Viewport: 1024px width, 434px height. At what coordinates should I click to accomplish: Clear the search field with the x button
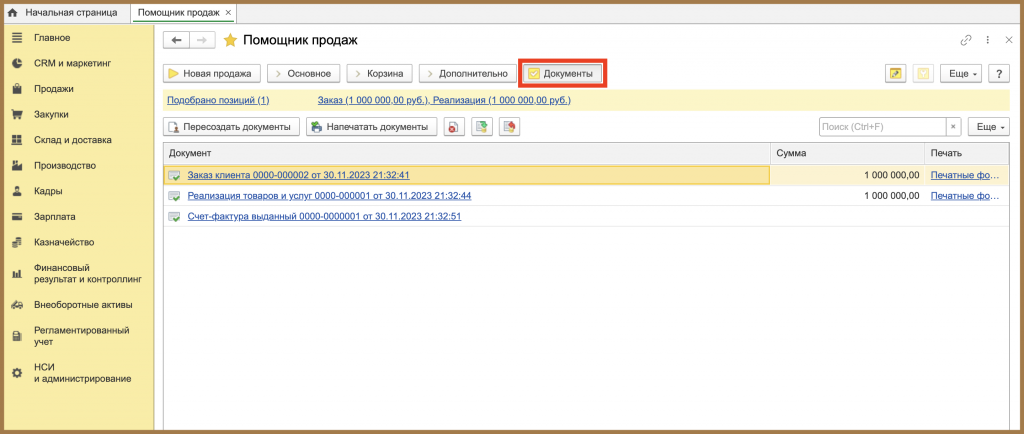[x=953, y=127]
